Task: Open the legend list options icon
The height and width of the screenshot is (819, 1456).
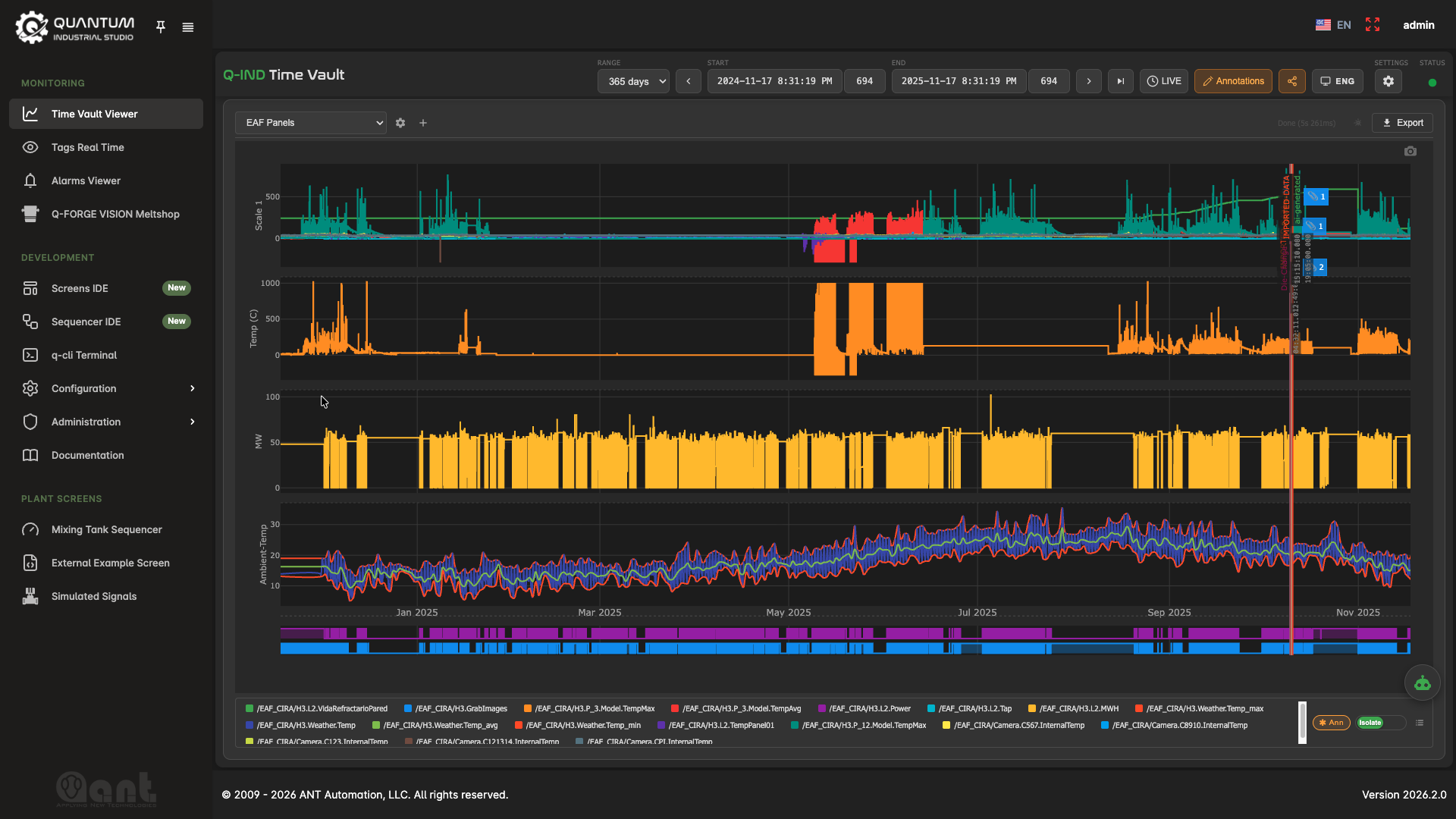Action: click(x=1420, y=723)
